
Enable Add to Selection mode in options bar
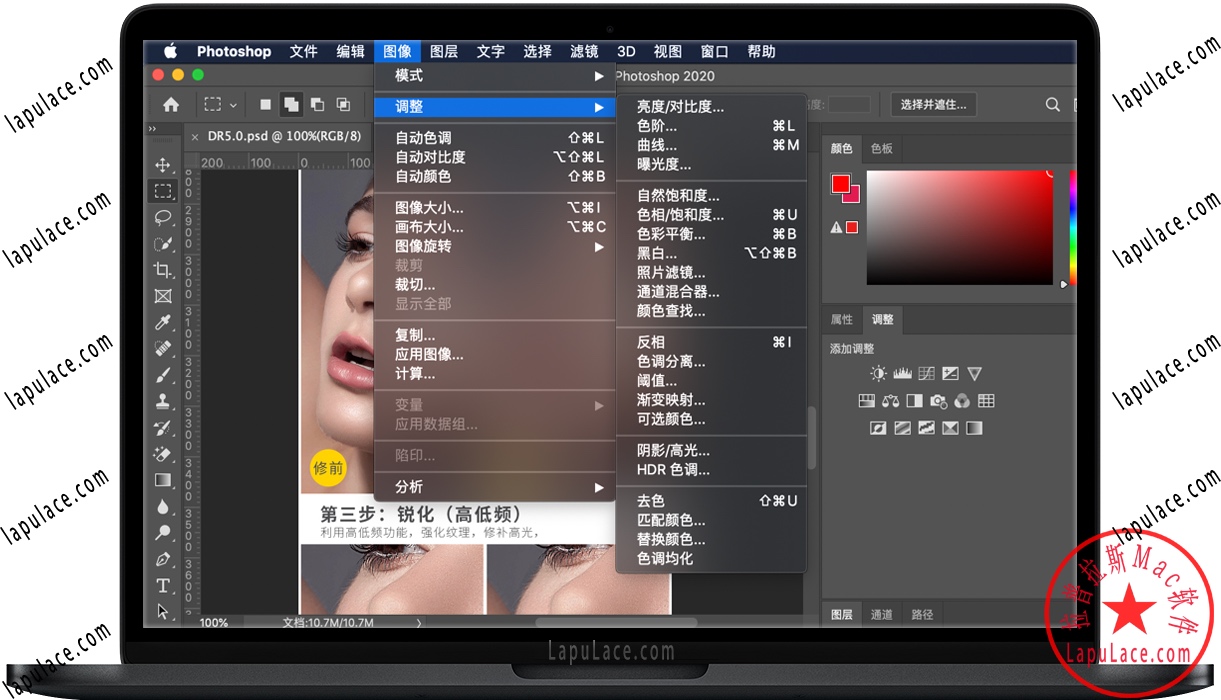292,104
